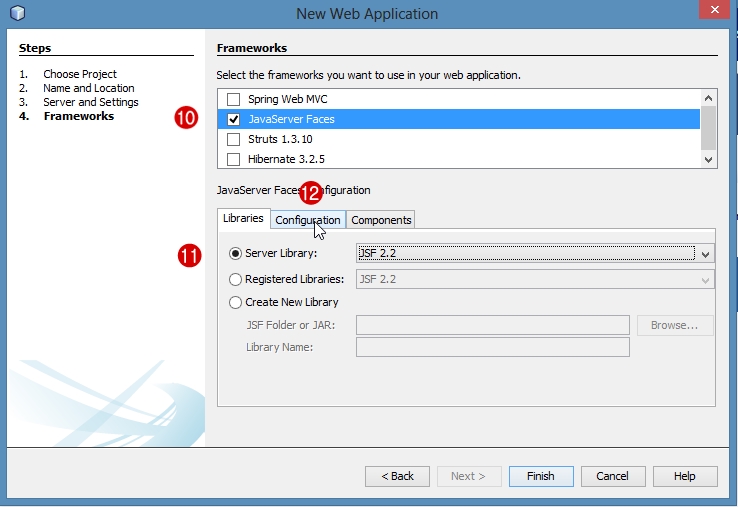Tick the Hibernate 3.2.5 checkbox
738x507 pixels.
click(233, 160)
